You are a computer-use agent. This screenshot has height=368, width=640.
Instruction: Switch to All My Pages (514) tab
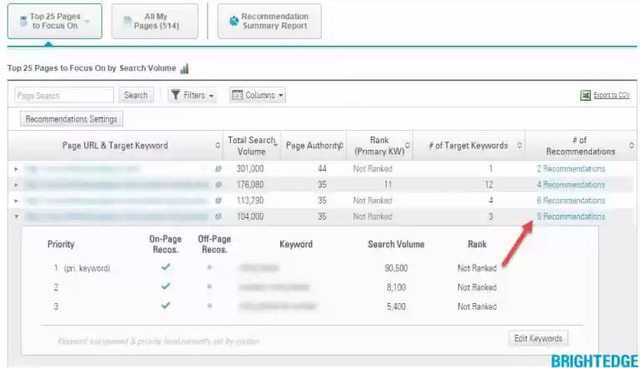pos(155,21)
